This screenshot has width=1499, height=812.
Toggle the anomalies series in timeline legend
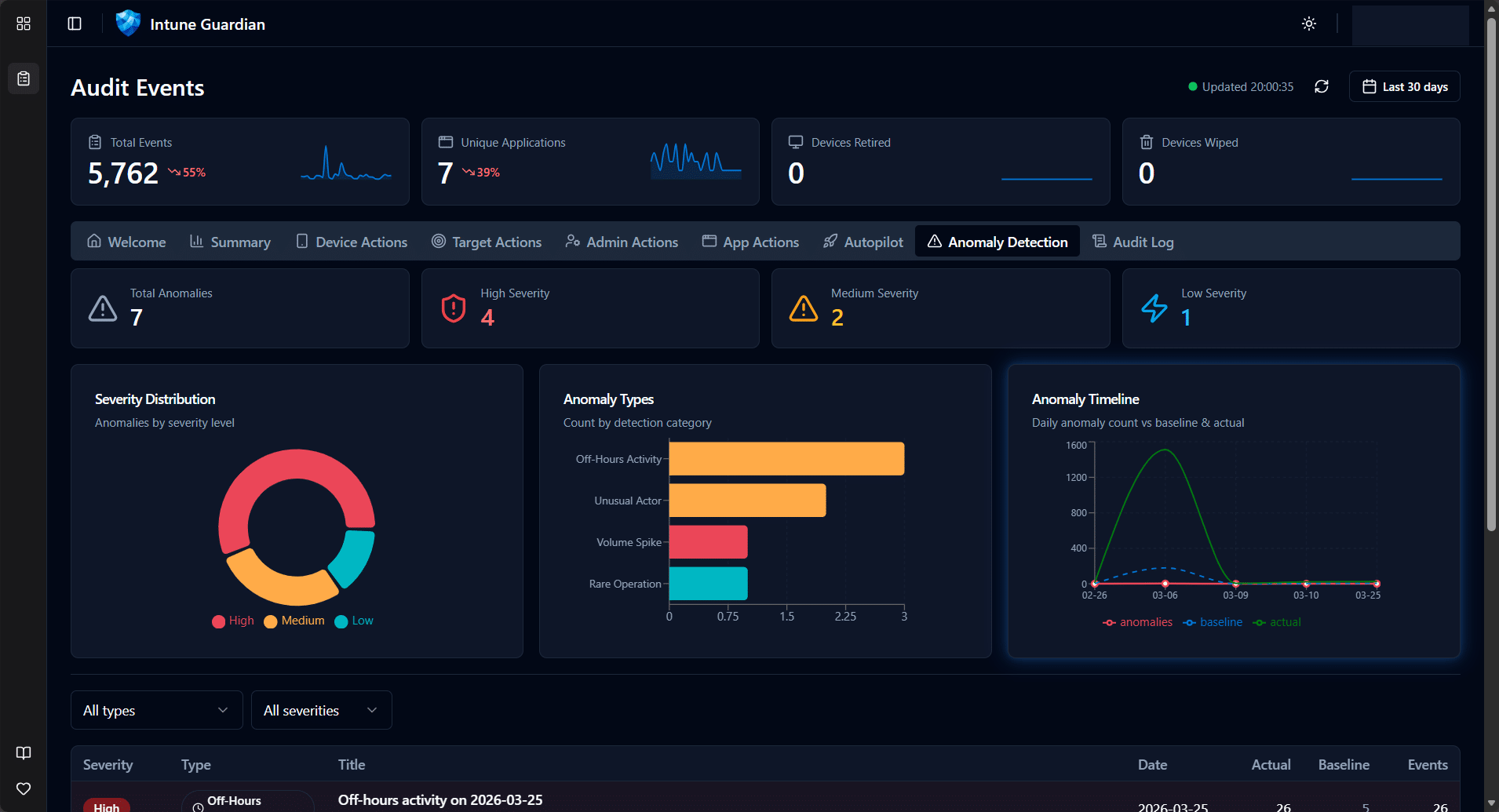coord(1137,622)
